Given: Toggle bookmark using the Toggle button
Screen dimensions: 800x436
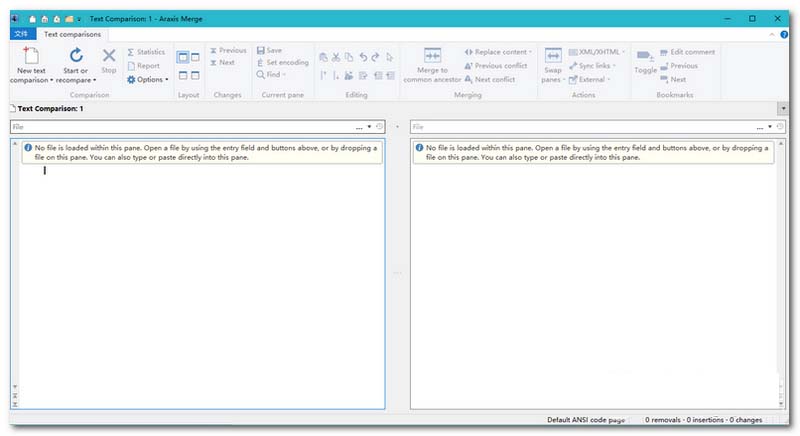Looking at the screenshot, I should [645, 62].
